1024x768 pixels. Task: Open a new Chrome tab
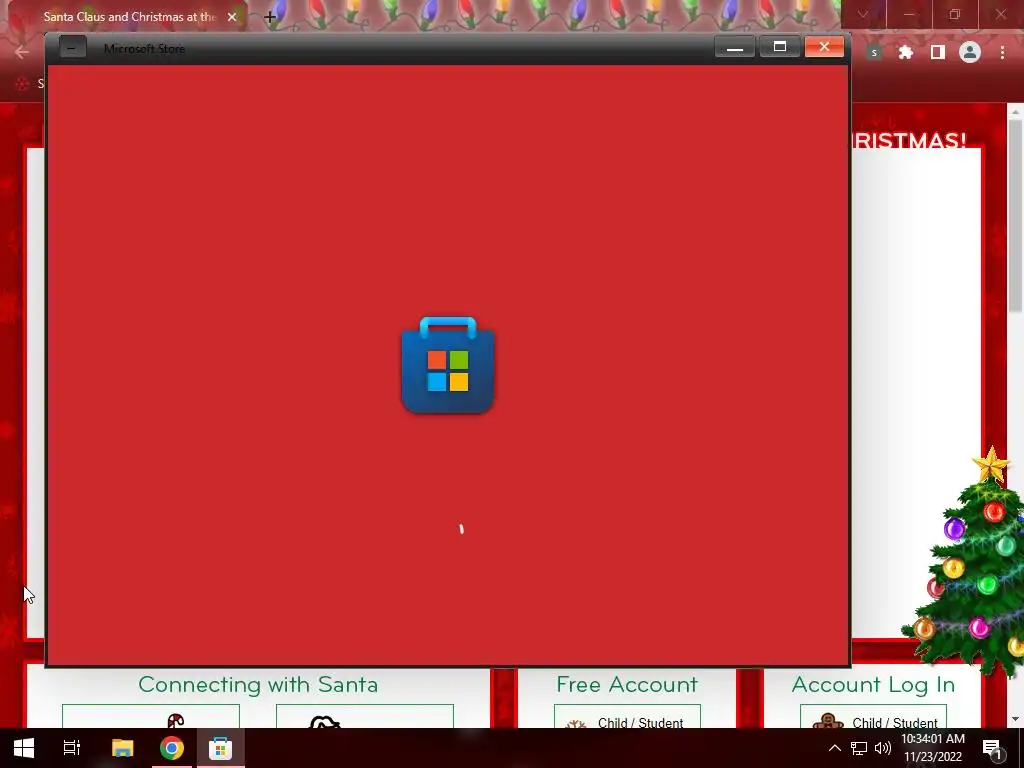pyautogui.click(x=270, y=18)
